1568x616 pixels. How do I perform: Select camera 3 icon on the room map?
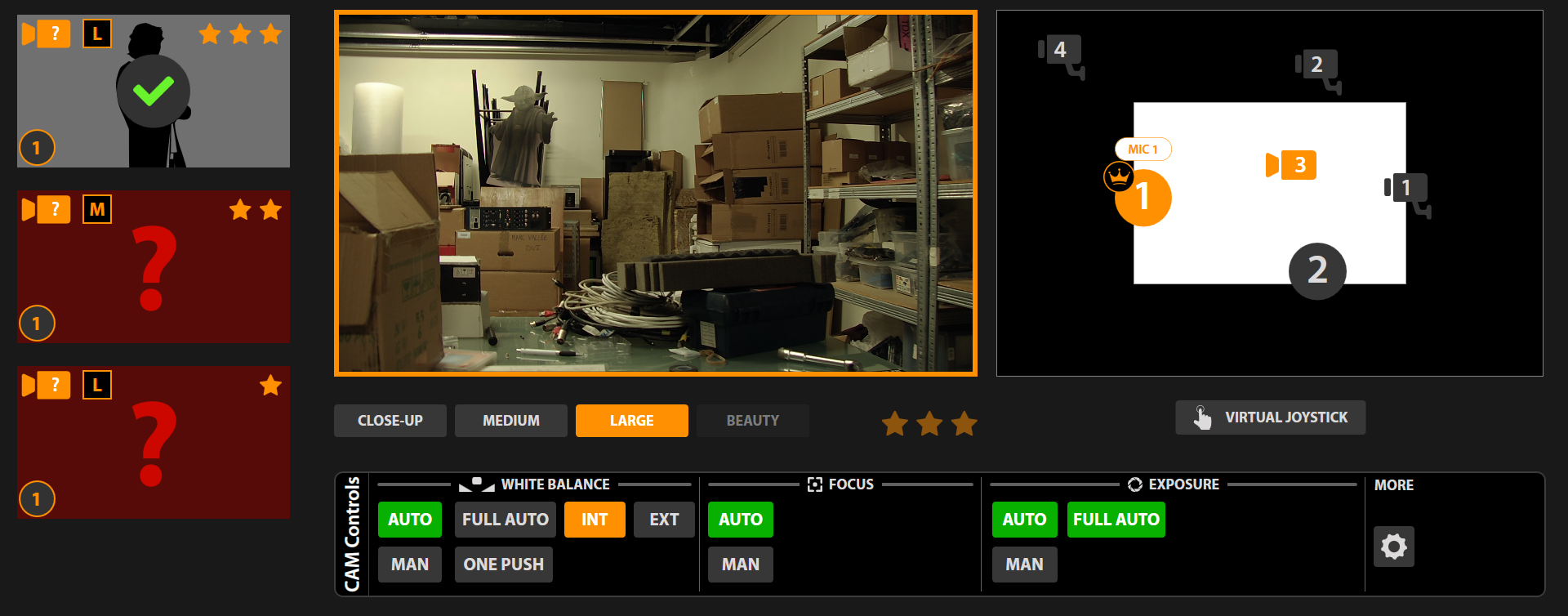click(1291, 165)
